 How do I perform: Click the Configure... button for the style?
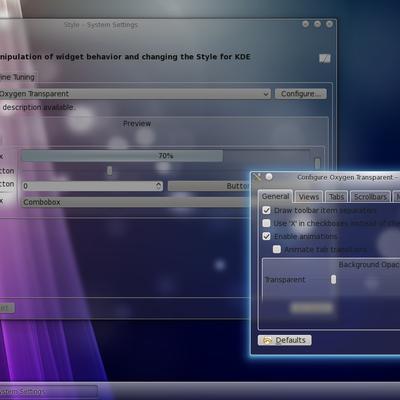301,94
